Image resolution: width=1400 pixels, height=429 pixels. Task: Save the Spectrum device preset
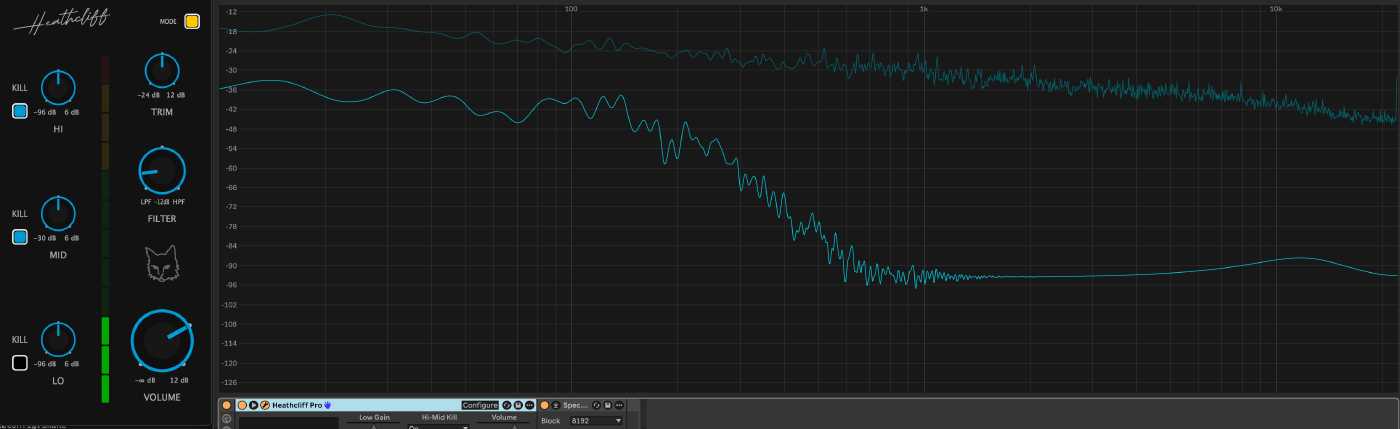pos(607,405)
